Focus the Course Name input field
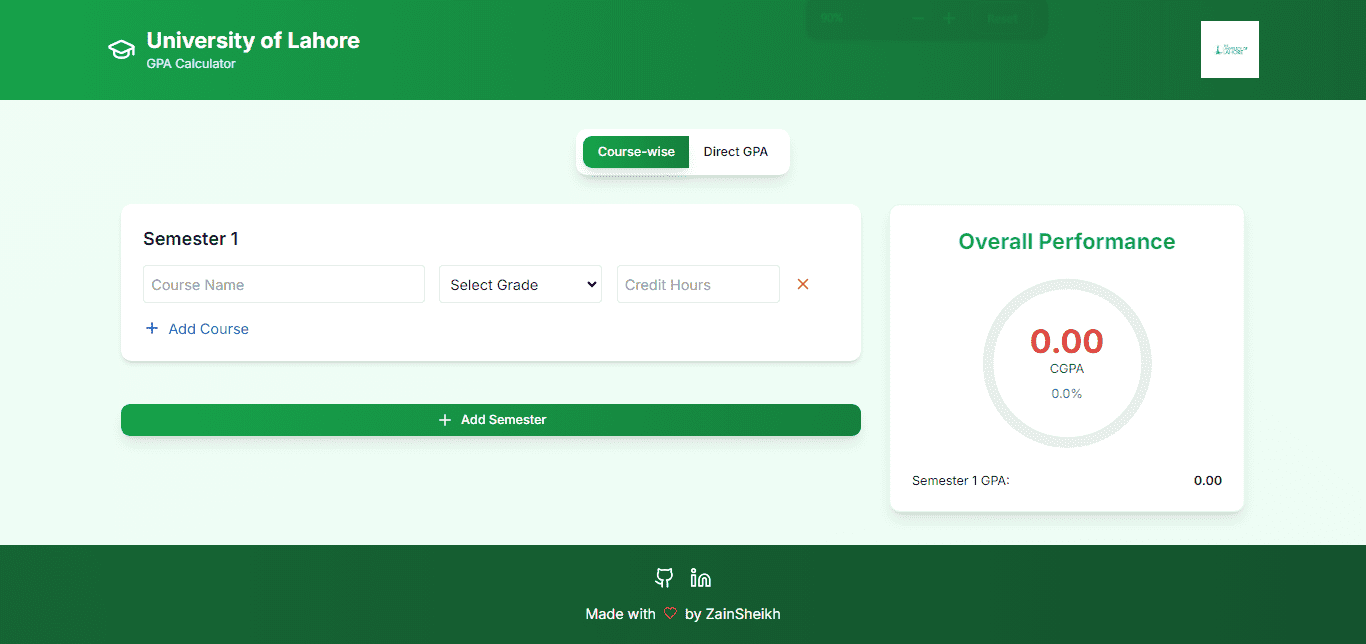 284,284
